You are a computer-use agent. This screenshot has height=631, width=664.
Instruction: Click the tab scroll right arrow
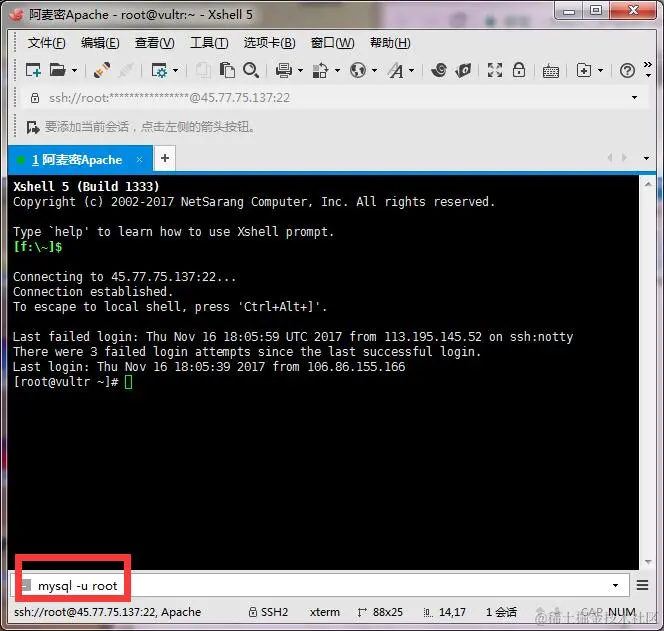point(624,158)
